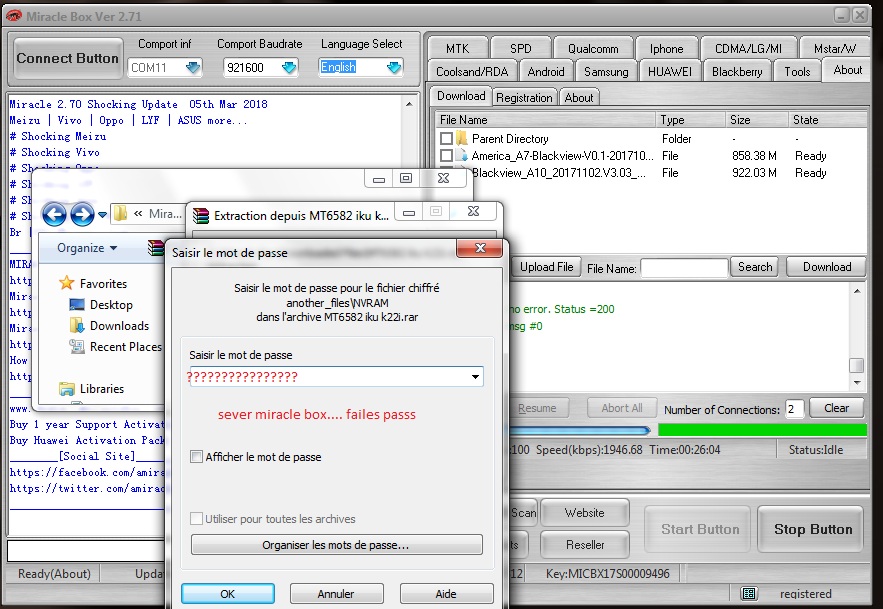Click the green download progress bar

pyautogui.click(x=762, y=430)
